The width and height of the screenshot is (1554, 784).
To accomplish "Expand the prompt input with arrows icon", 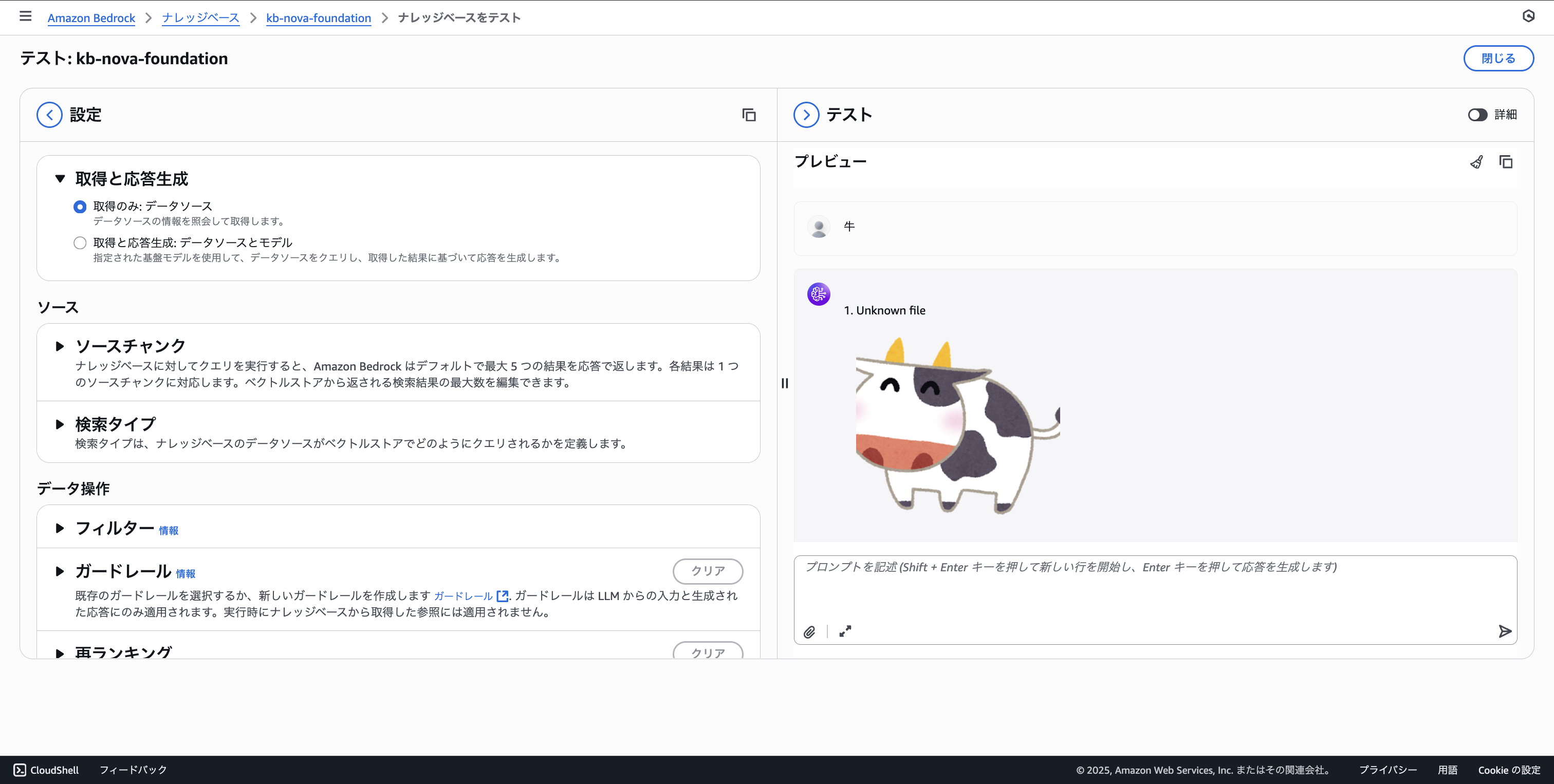I will point(845,631).
